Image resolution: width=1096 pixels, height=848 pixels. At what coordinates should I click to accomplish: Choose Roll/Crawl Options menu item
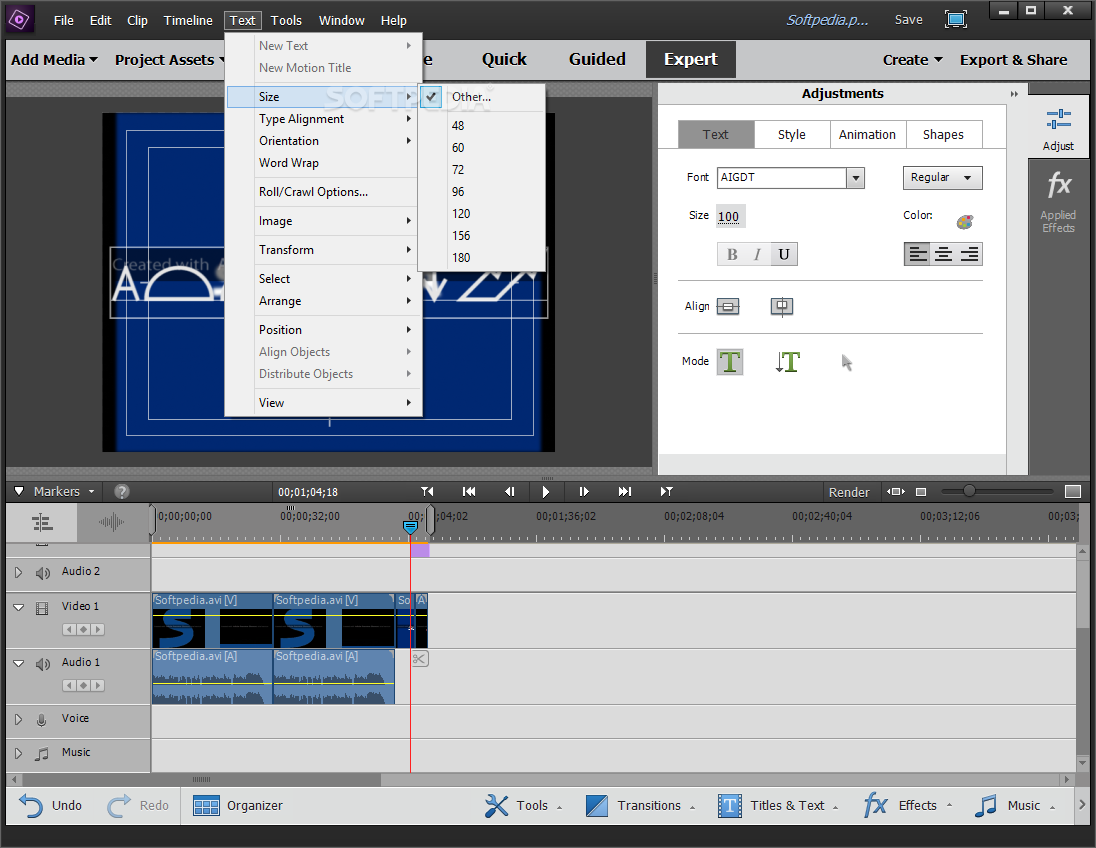pos(324,192)
